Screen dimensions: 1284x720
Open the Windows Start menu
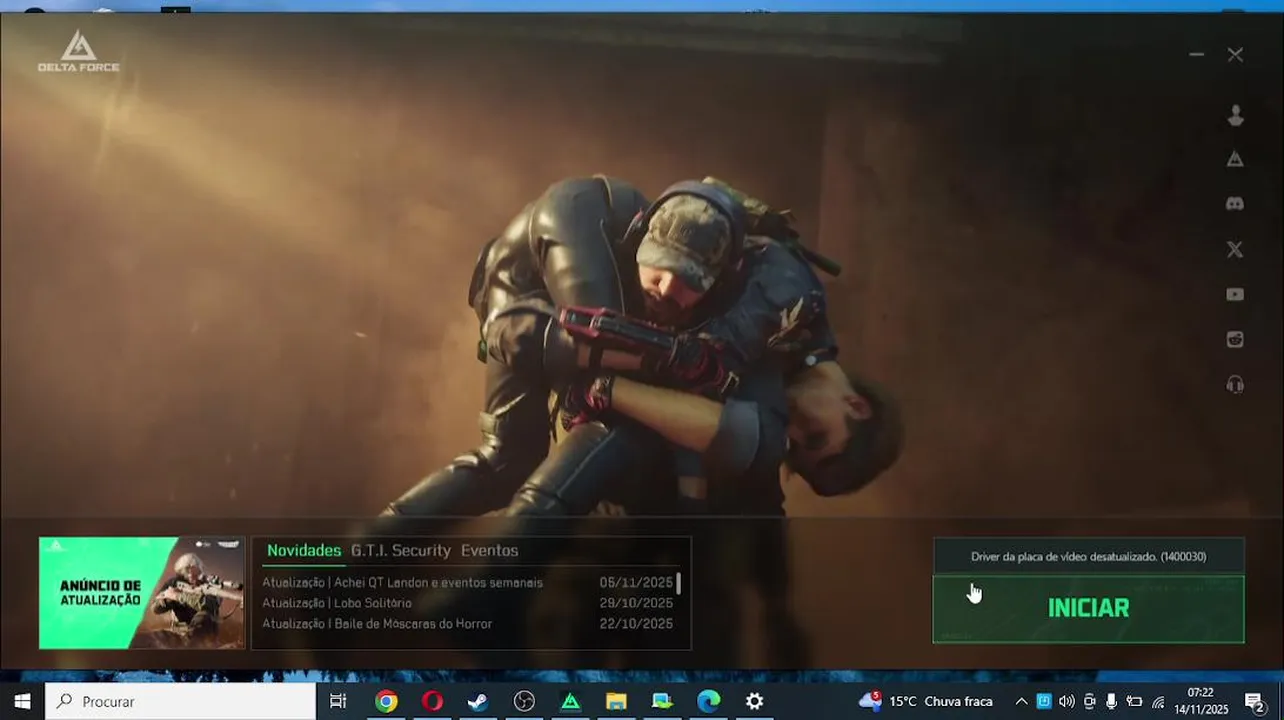(22, 701)
